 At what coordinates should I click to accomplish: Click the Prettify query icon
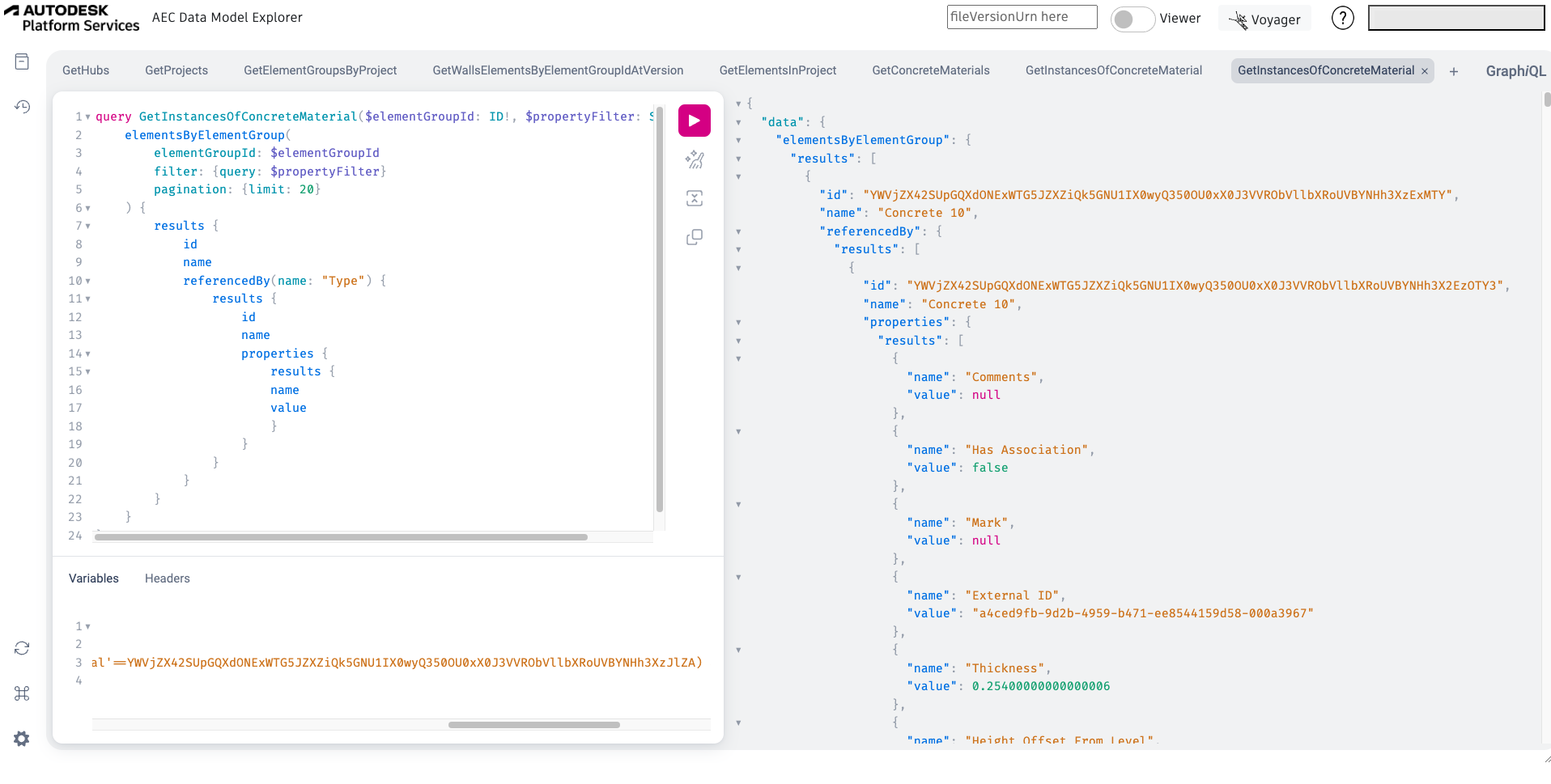(694, 159)
